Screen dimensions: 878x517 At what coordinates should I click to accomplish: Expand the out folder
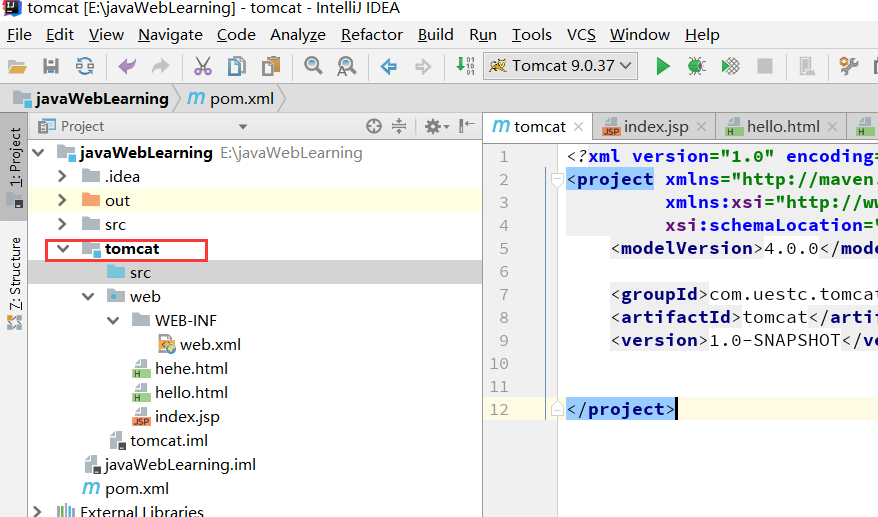(x=62, y=201)
